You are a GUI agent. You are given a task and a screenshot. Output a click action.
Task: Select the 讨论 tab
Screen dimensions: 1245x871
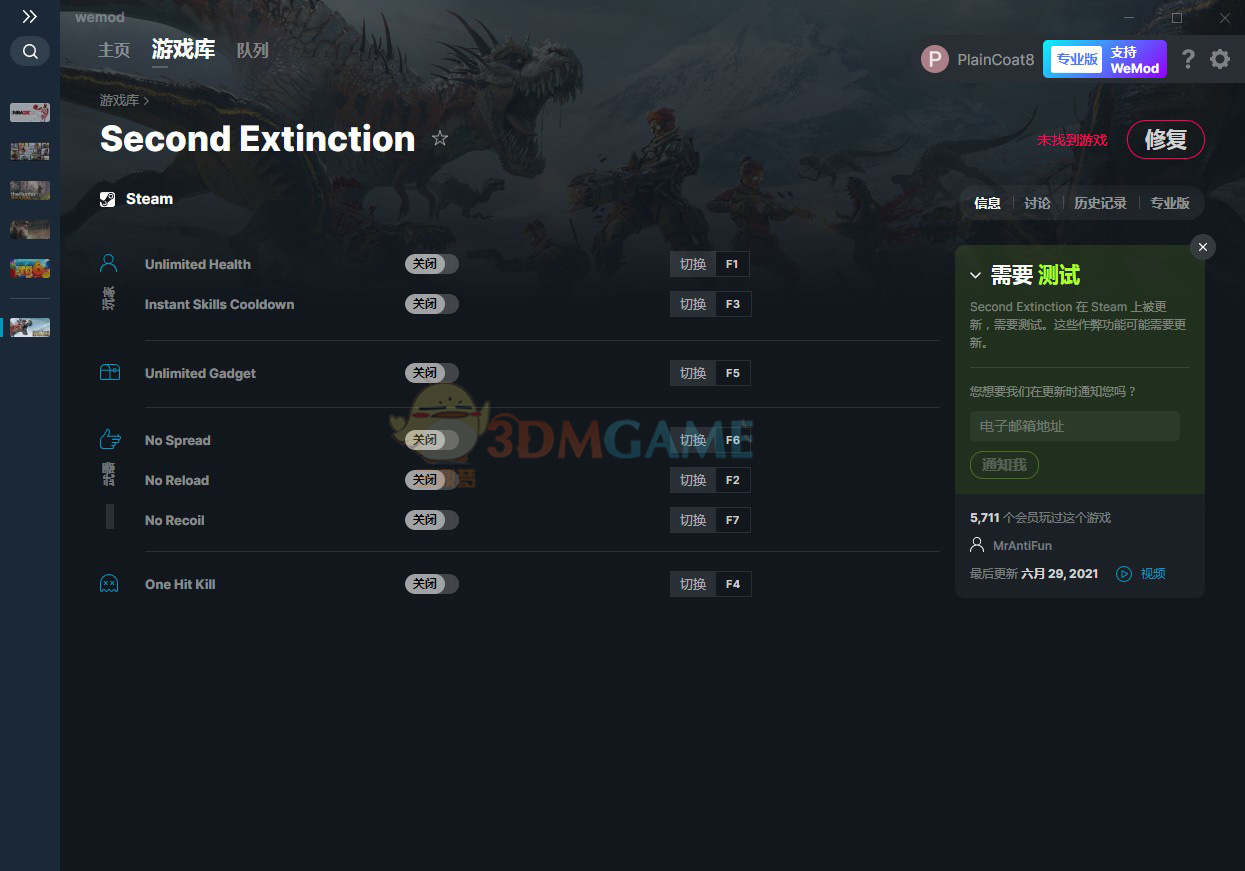(1037, 203)
